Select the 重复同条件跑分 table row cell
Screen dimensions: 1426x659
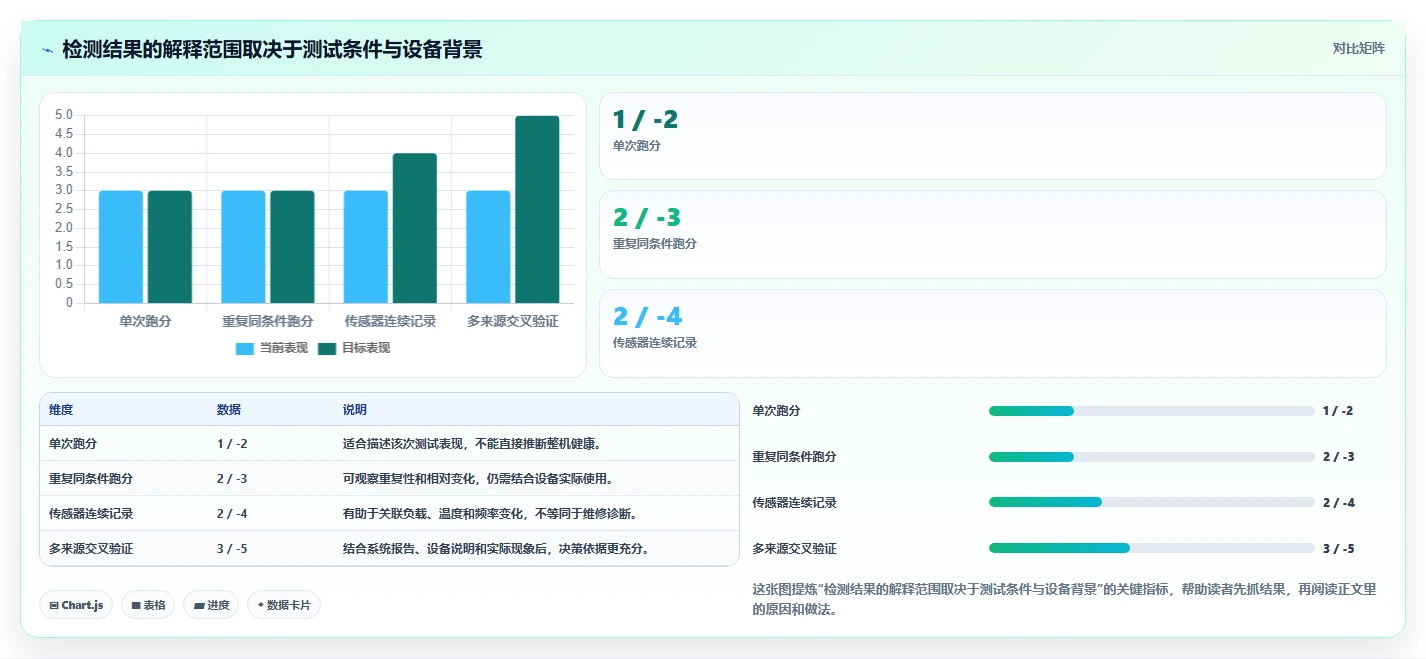click(91, 479)
